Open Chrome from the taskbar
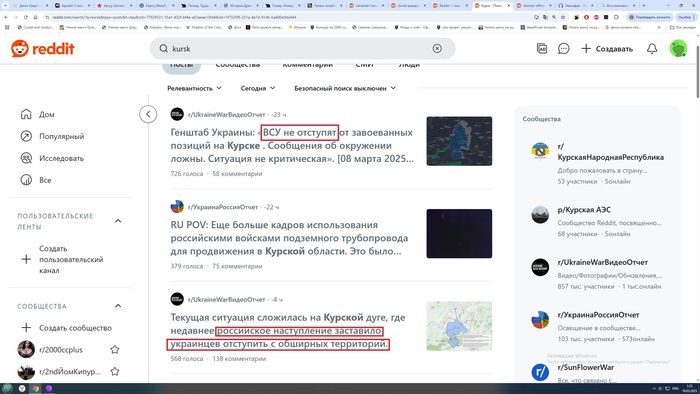 point(35,389)
